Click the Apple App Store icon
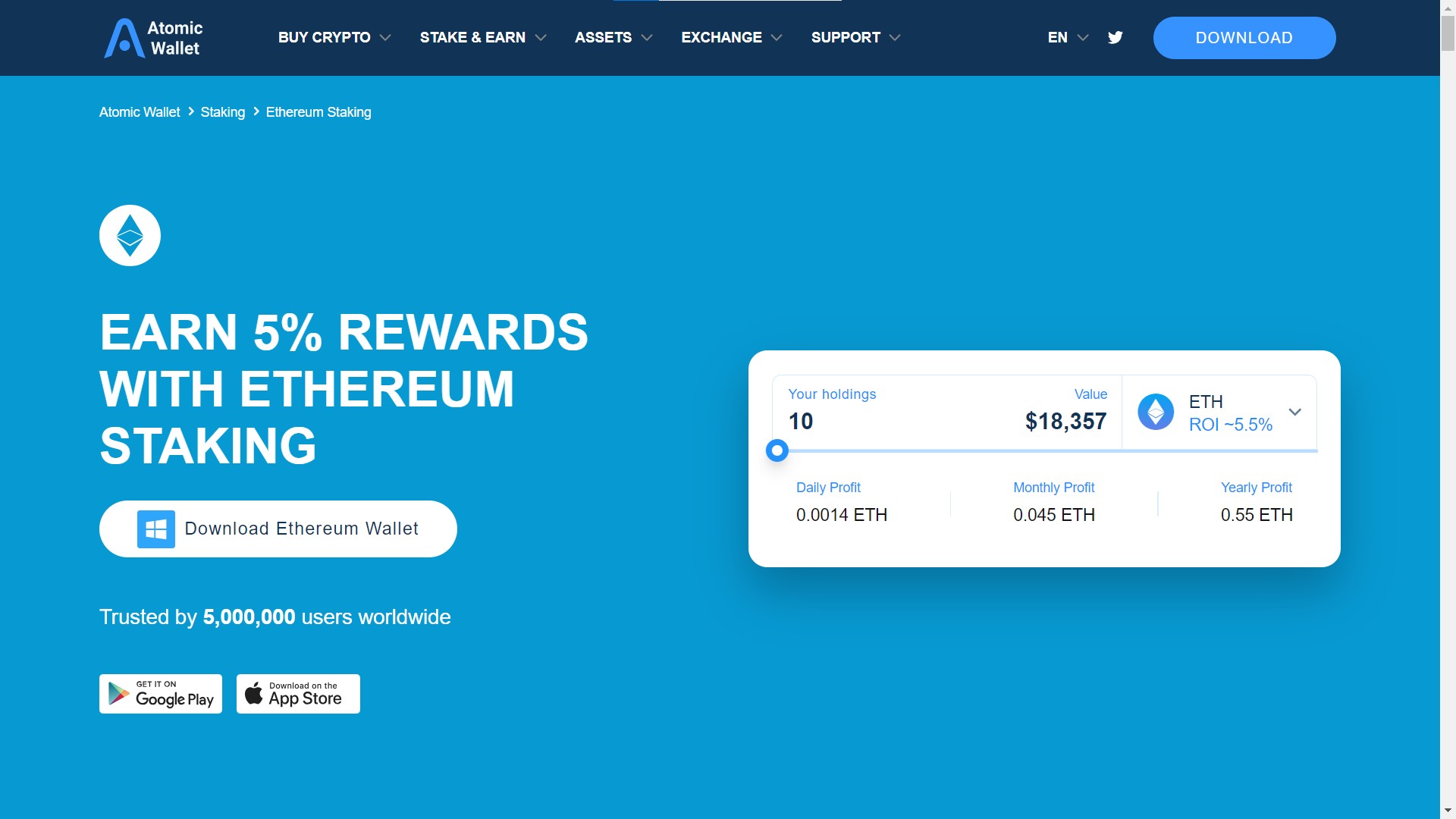Screen dimensions: 1456x819 pyautogui.click(x=297, y=694)
